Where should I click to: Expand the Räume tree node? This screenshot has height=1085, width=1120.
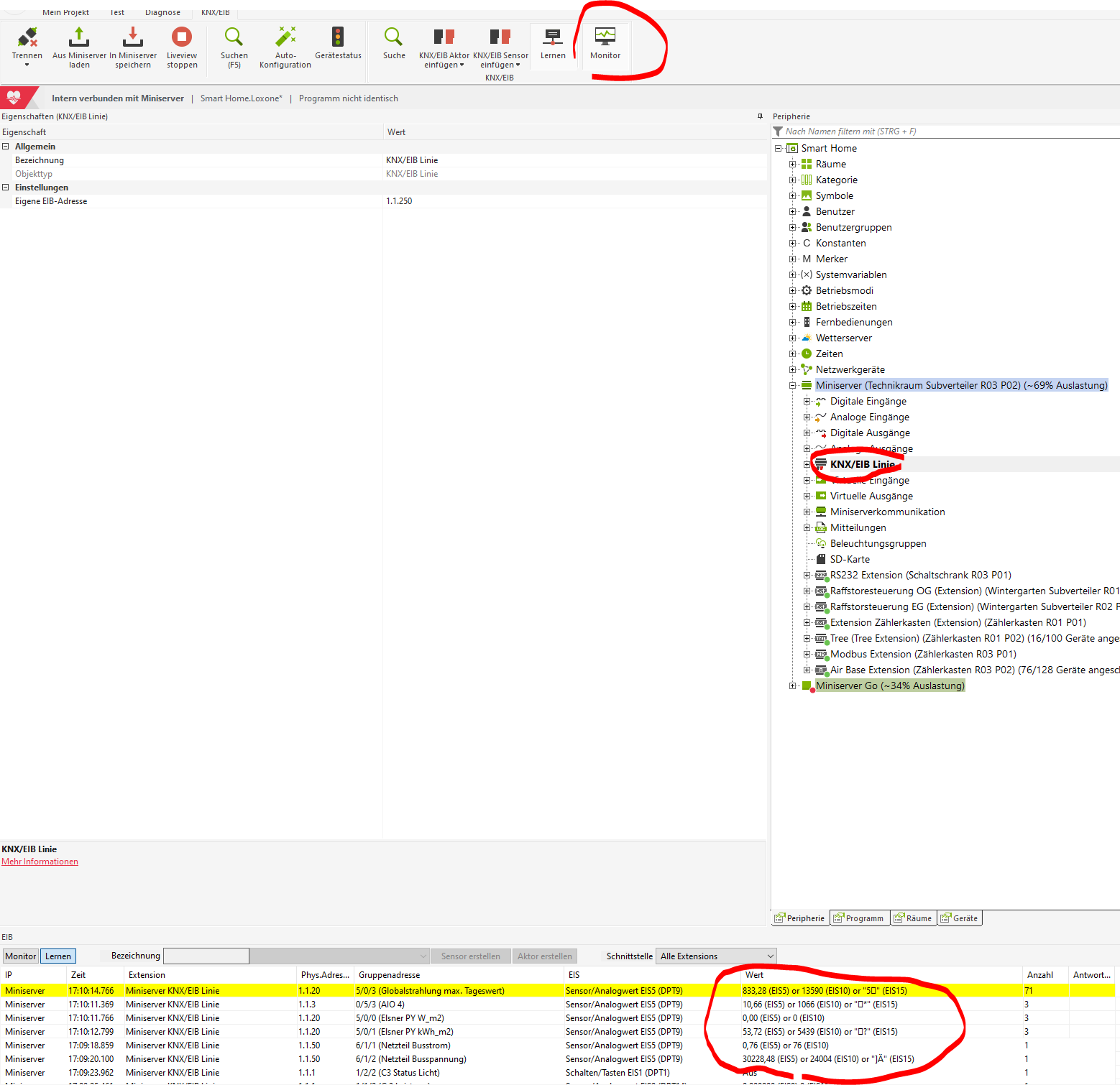[x=792, y=165]
